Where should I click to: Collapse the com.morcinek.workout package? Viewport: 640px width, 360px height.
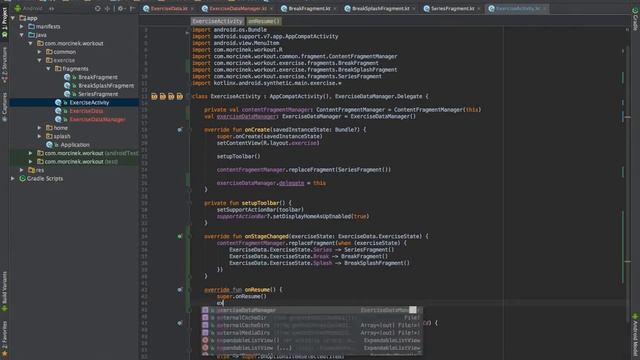point(31,43)
